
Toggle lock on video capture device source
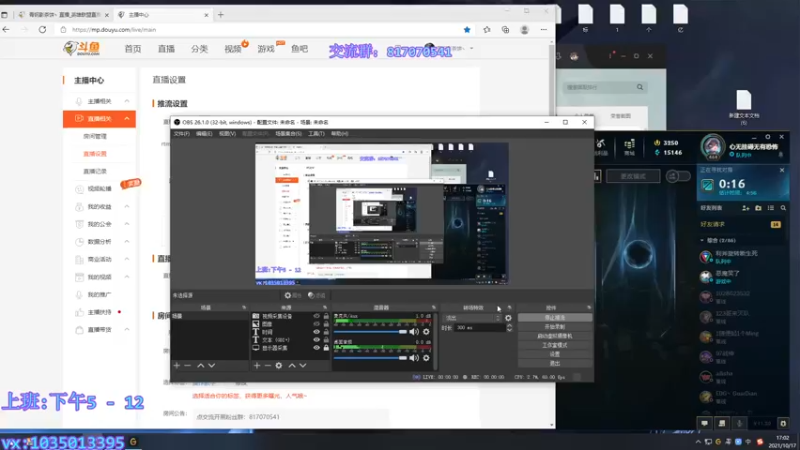point(326,316)
